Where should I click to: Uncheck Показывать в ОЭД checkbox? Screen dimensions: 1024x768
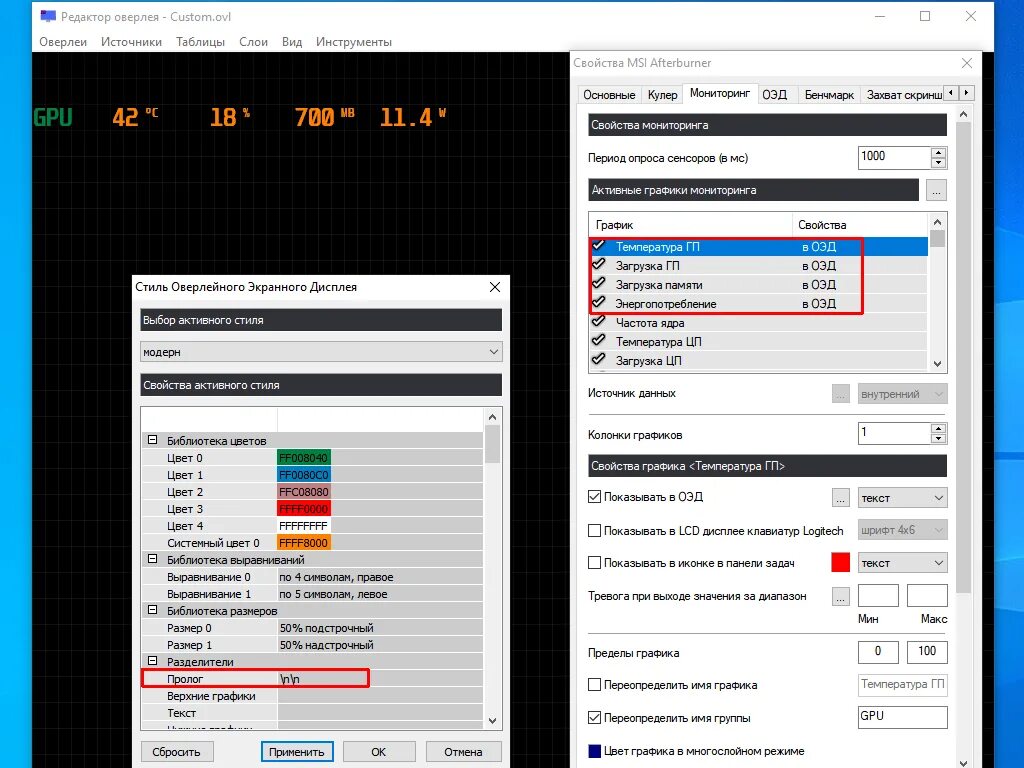594,497
